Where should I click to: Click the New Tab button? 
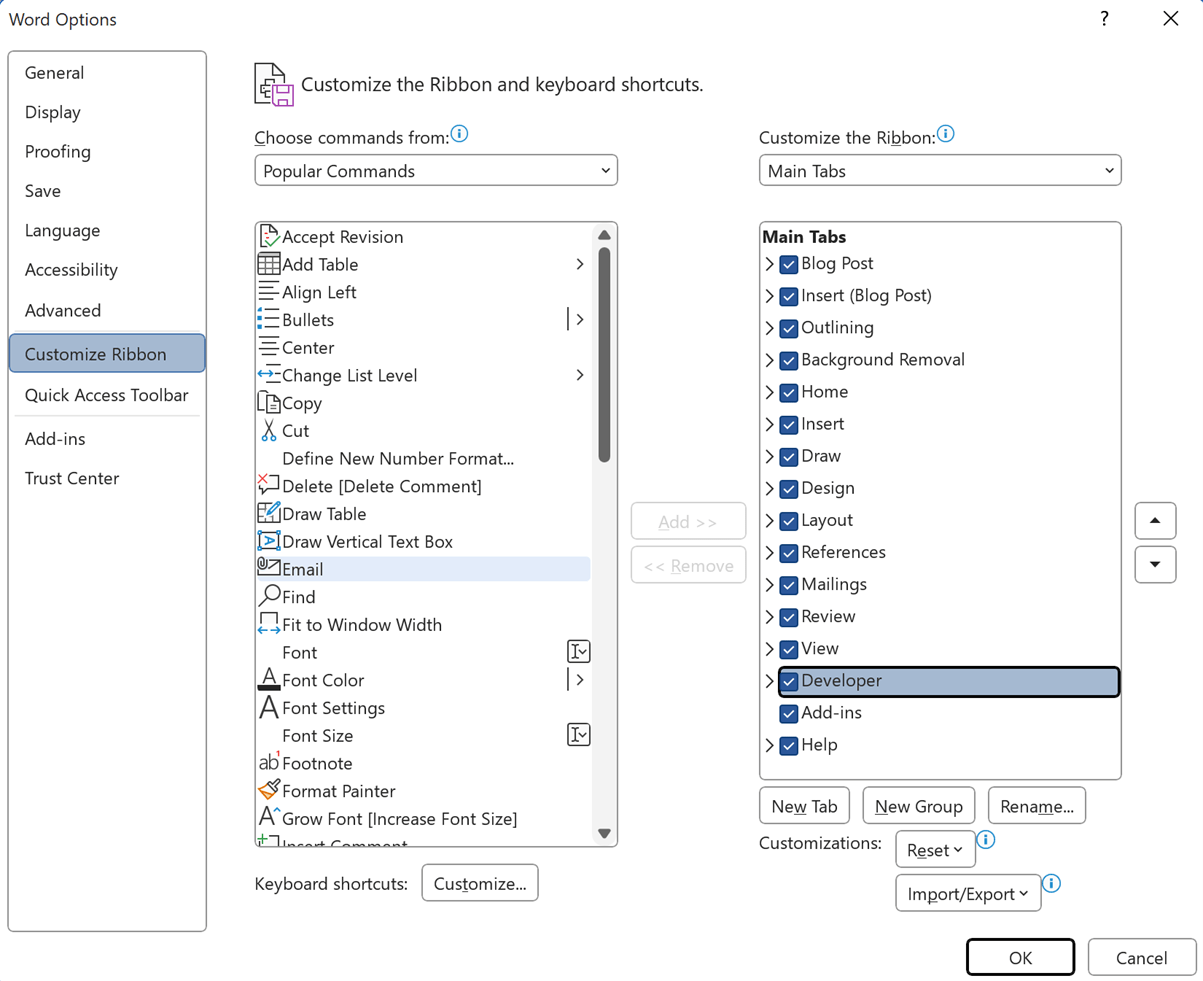804,806
